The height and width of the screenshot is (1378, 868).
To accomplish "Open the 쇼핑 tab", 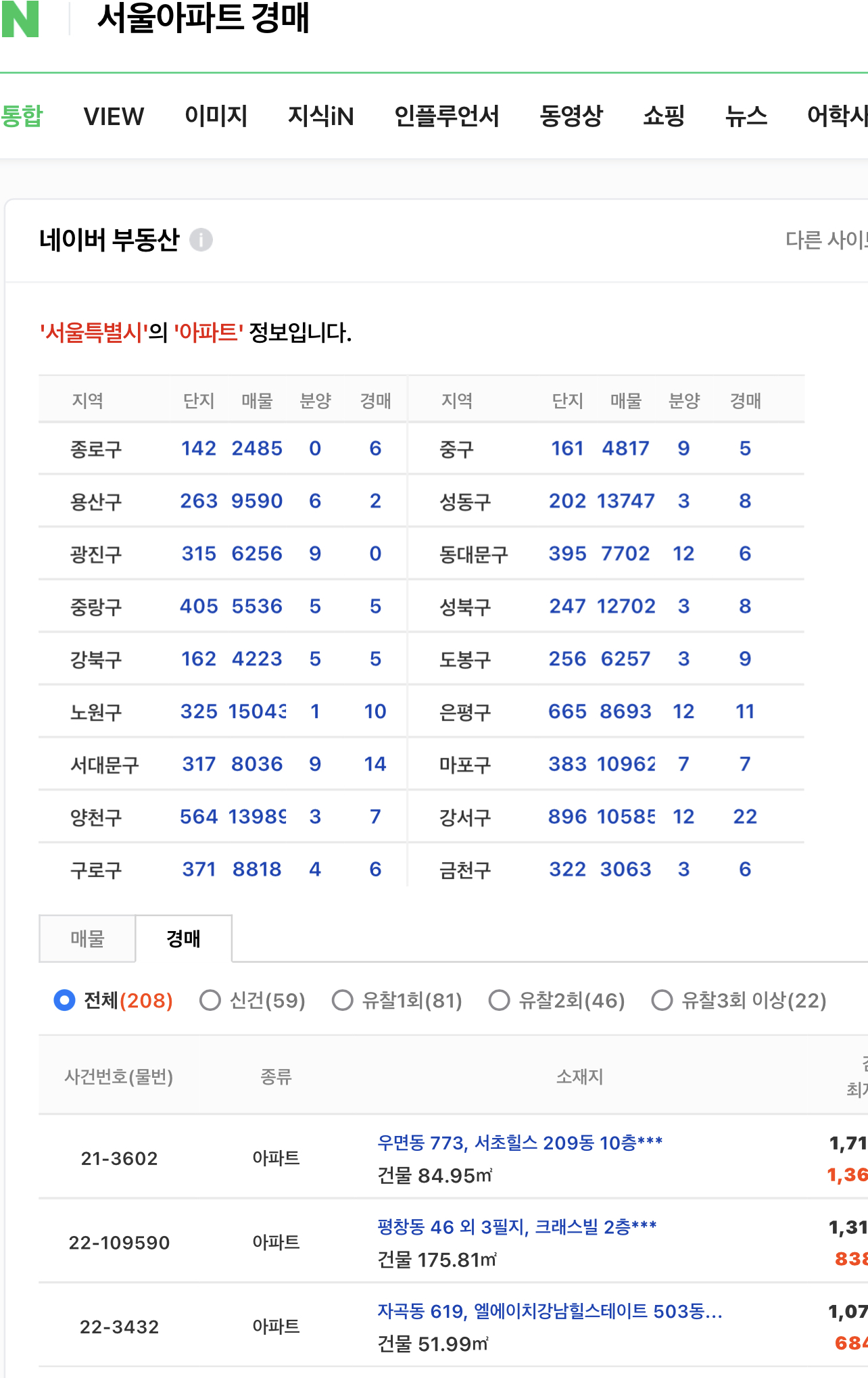I will tap(664, 116).
